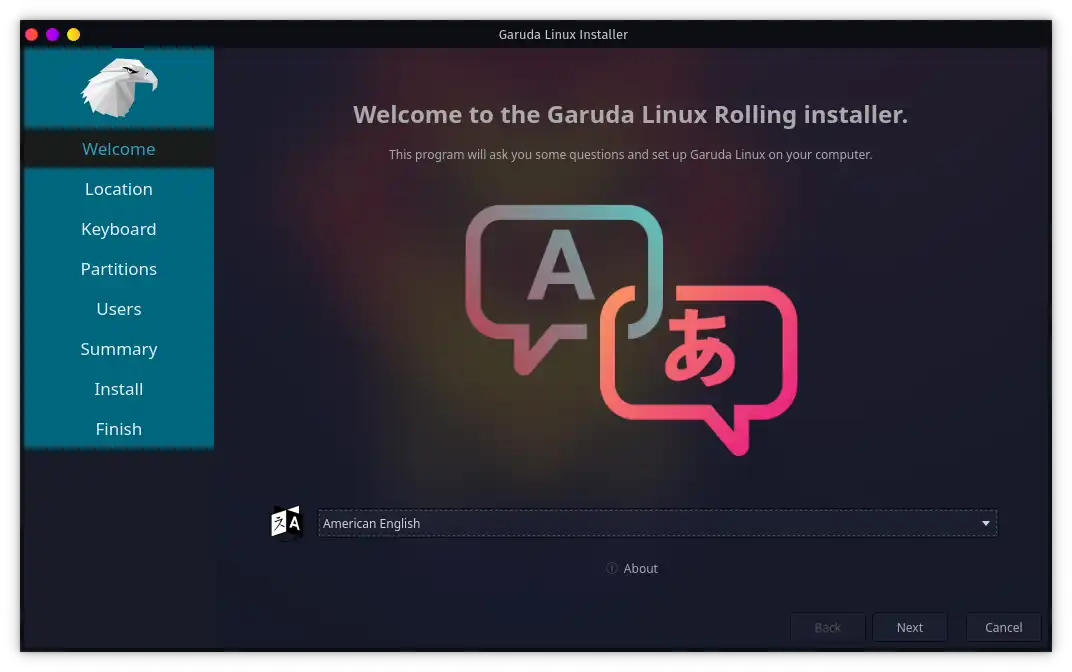Click the info icon next to About
Screen dimensions: 1072x672
(x=612, y=568)
